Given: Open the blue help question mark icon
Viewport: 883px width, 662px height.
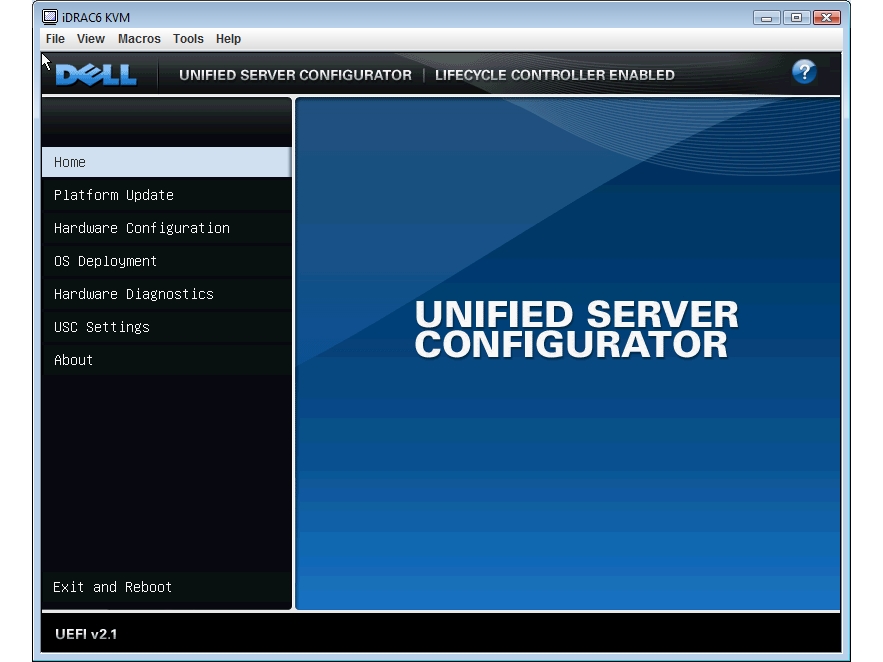Looking at the screenshot, I should tap(804, 72).
